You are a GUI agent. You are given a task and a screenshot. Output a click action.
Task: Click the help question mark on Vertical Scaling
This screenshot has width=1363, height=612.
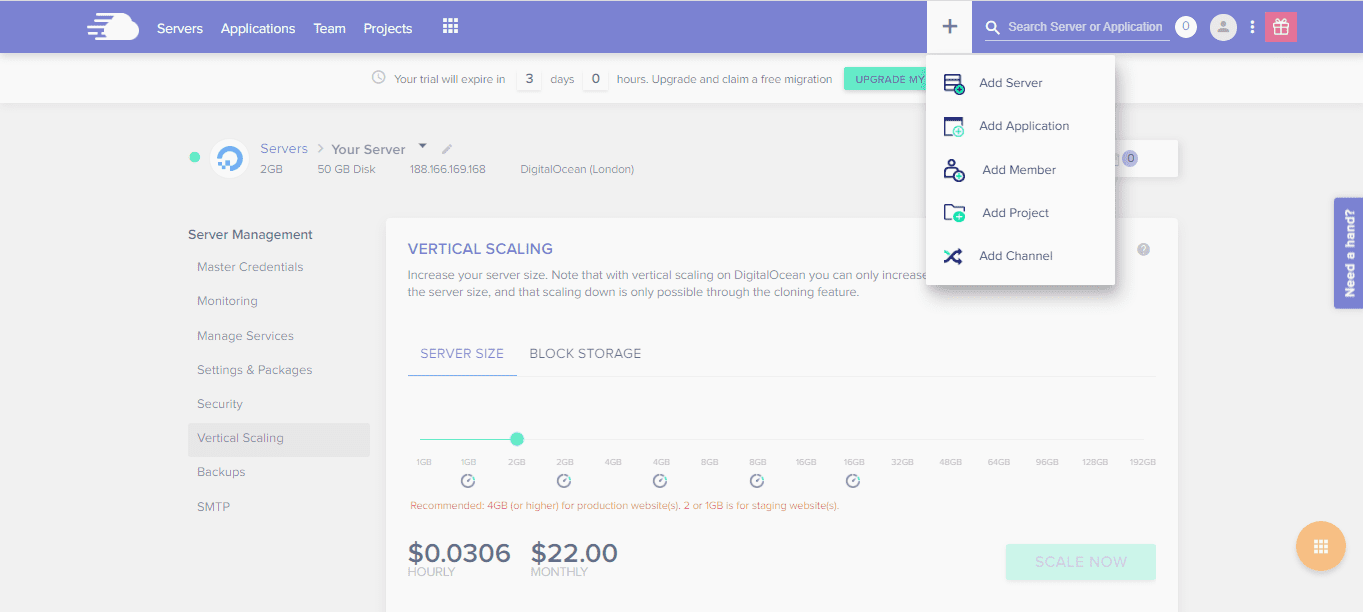(x=1143, y=249)
